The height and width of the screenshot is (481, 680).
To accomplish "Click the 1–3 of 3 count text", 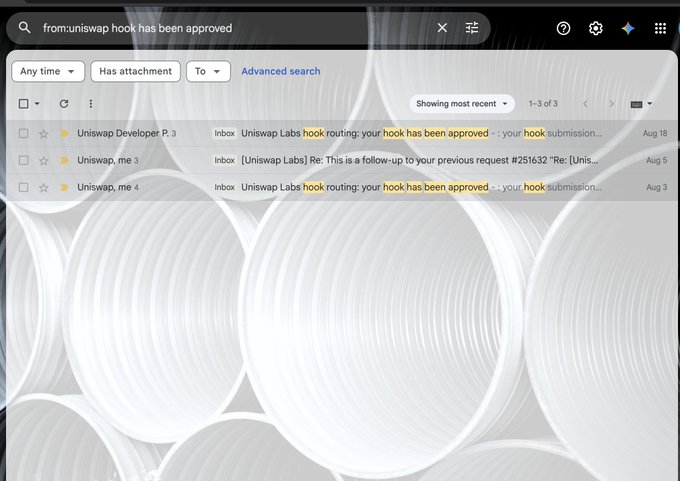I will 543,104.
